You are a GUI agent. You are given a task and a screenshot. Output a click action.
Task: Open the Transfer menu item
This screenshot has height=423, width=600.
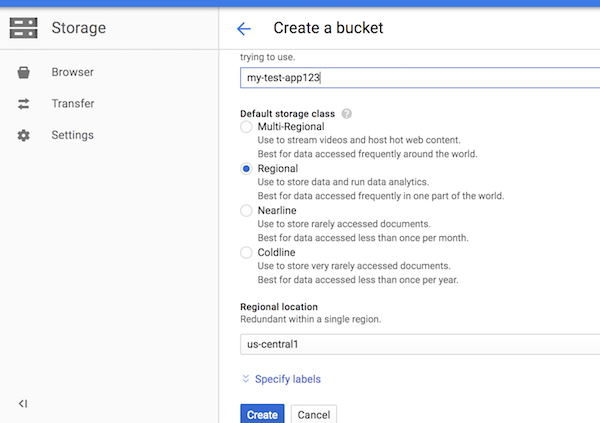(x=72, y=104)
